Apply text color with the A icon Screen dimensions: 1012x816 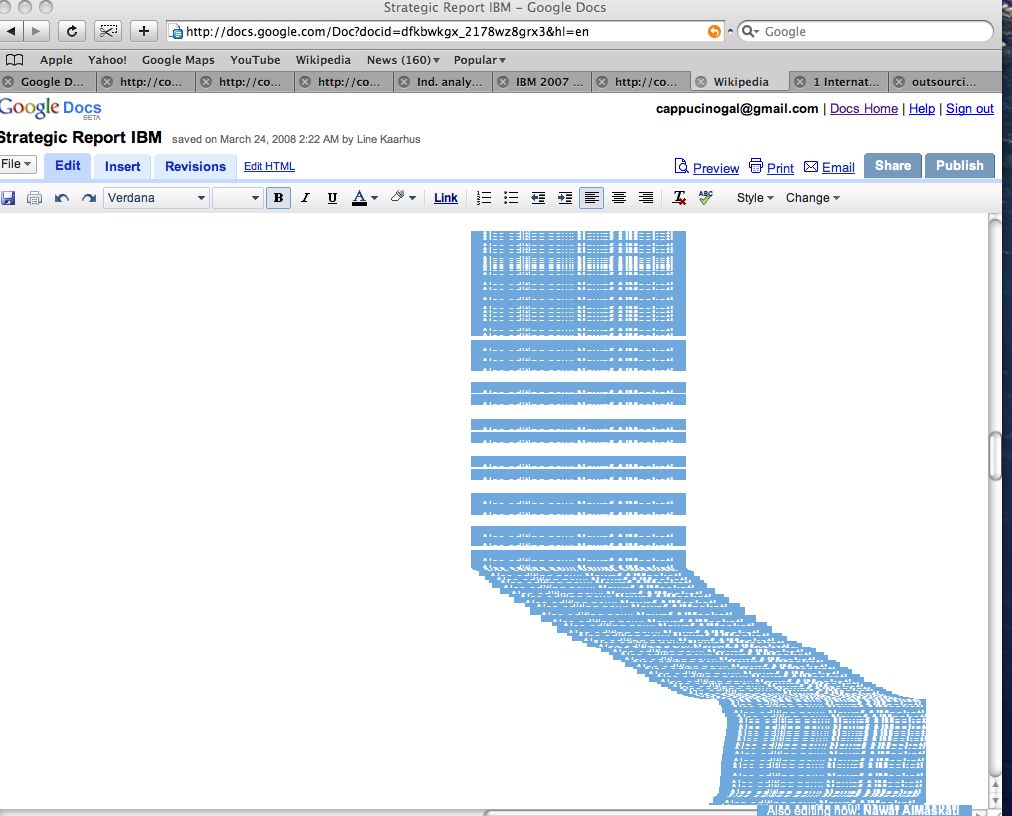coord(359,198)
